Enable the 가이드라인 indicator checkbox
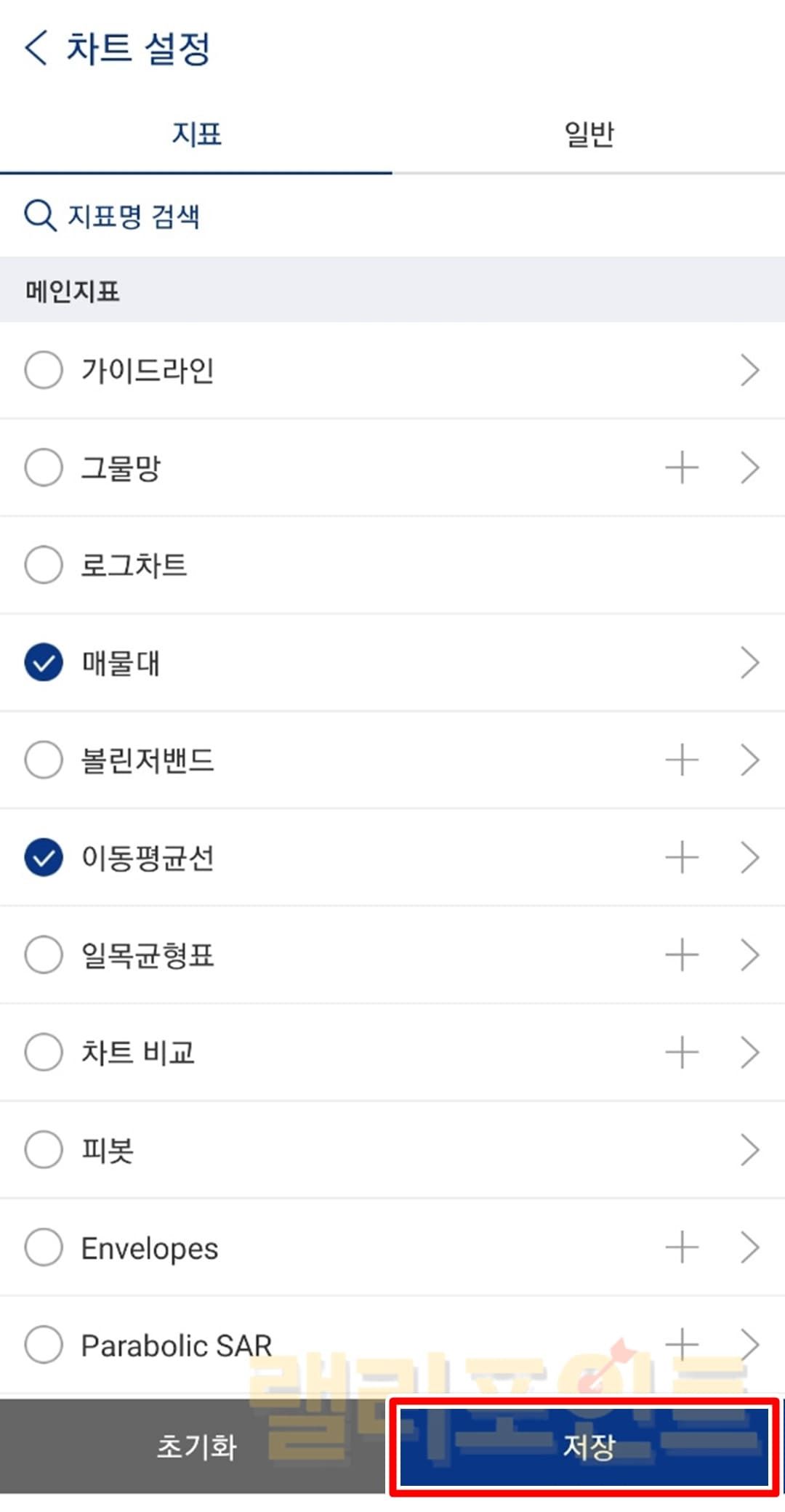The width and height of the screenshot is (785, 1512). pos(44,370)
